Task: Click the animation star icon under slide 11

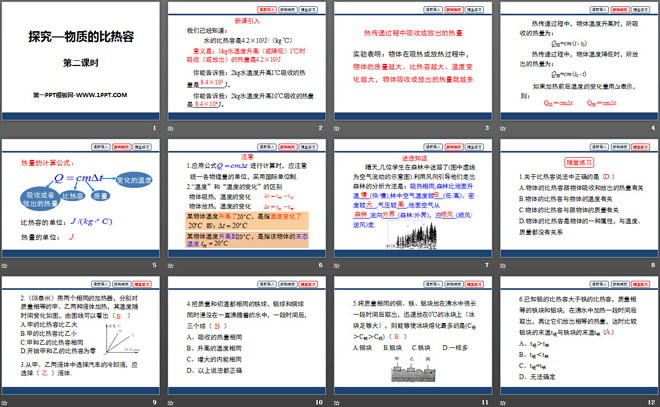Action: [x=337, y=403]
